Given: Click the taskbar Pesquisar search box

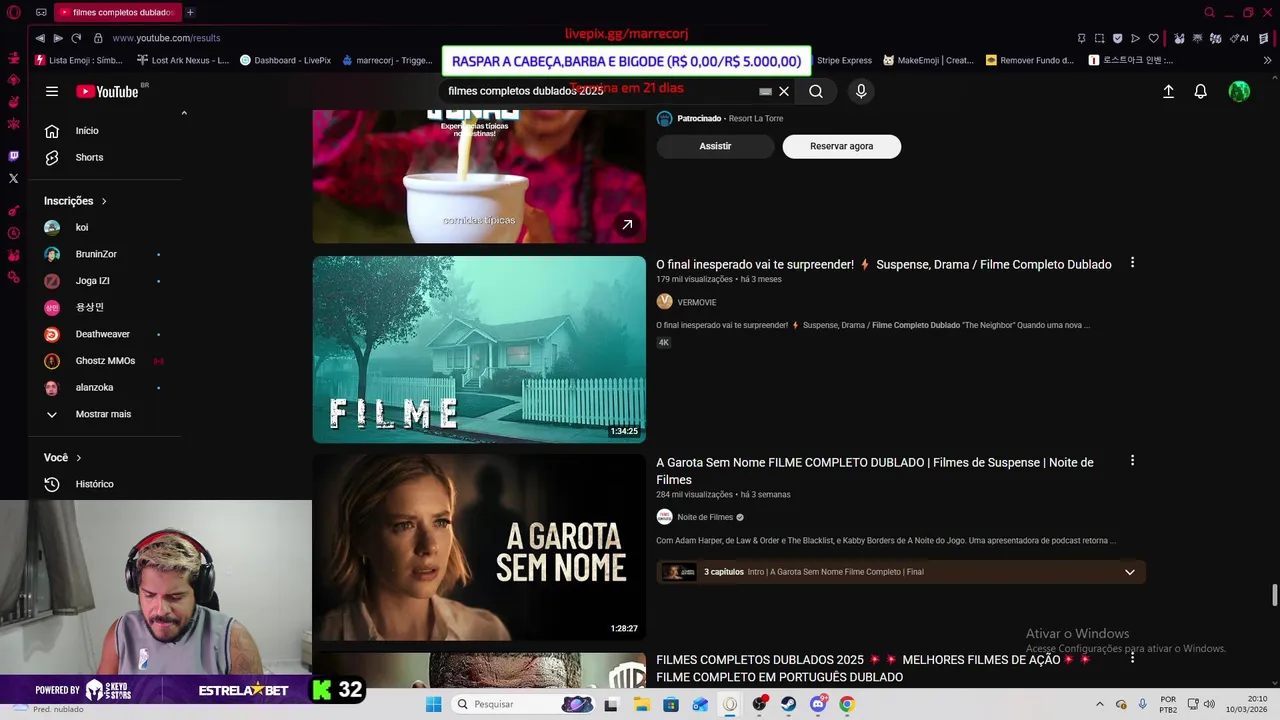Looking at the screenshot, I should pos(521,704).
